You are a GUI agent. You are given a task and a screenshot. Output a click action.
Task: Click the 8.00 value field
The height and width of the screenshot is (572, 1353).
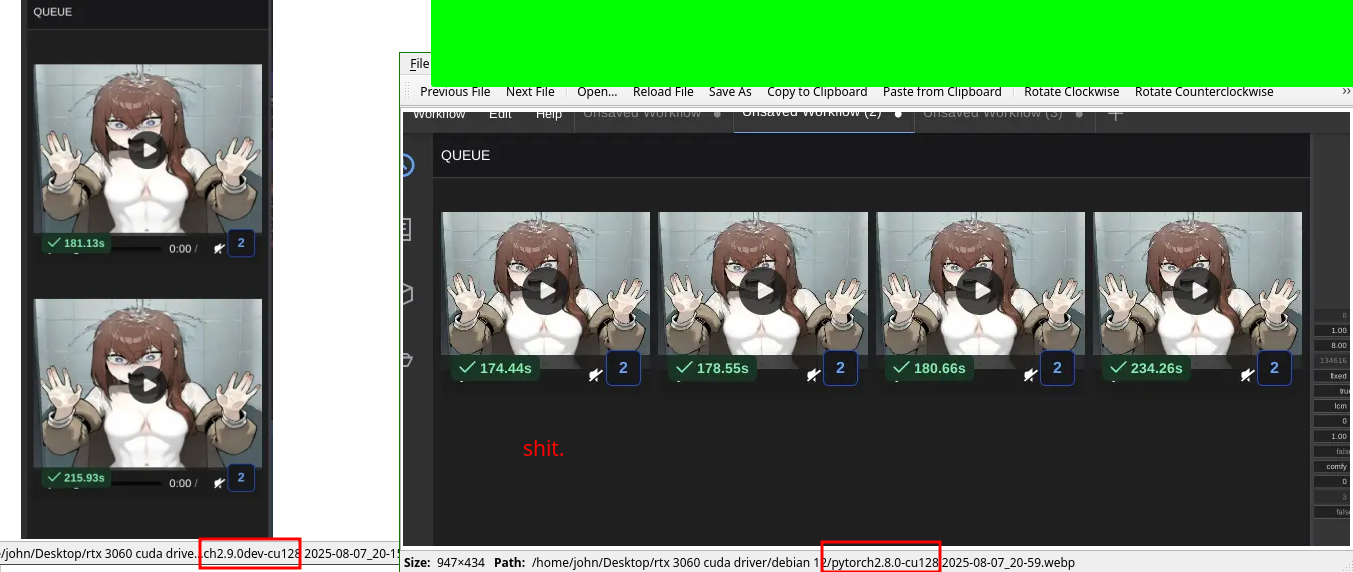[1332, 345]
